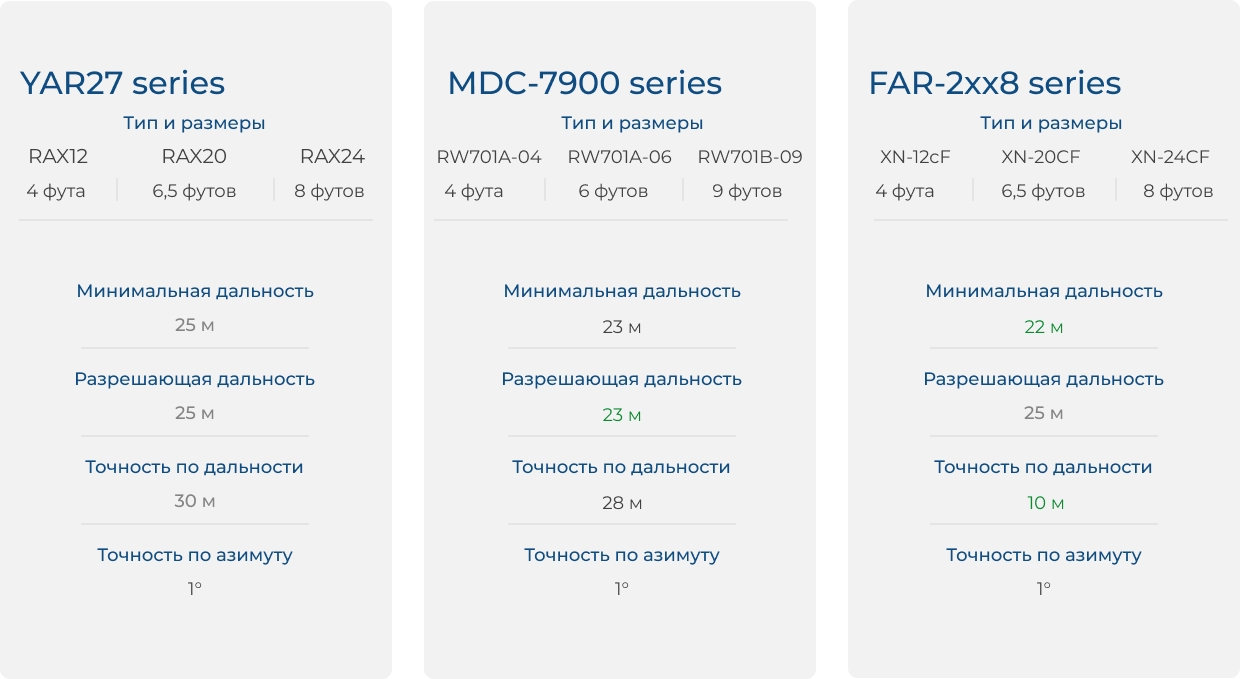This screenshot has height=679, width=1240.
Task: Click the YAR27 series heading
Action: tap(122, 83)
